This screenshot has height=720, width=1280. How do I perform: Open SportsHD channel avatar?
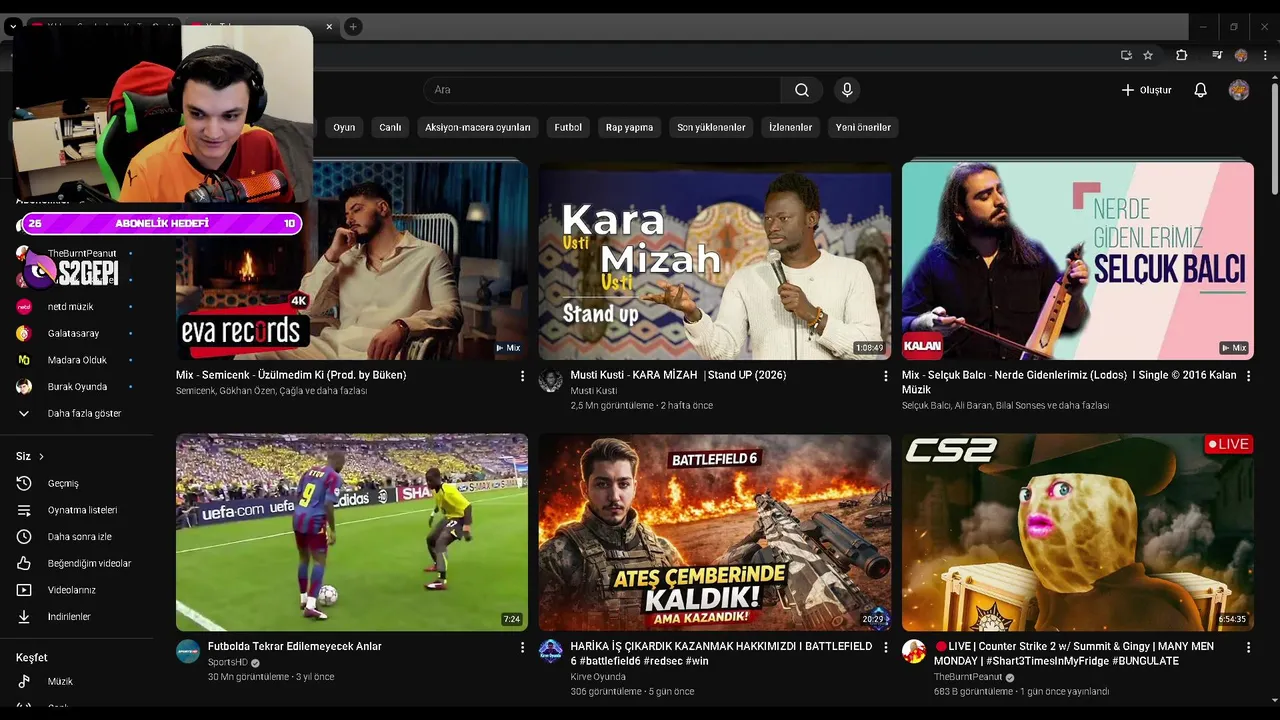188,651
